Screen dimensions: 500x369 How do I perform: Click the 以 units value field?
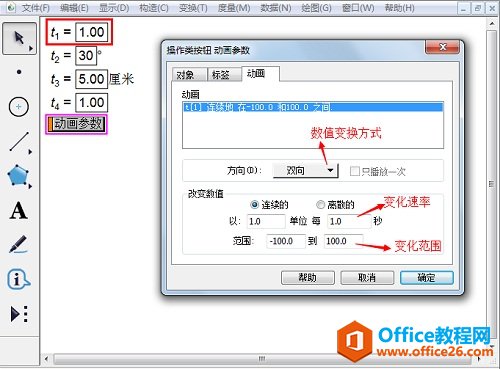coord(266,221)
